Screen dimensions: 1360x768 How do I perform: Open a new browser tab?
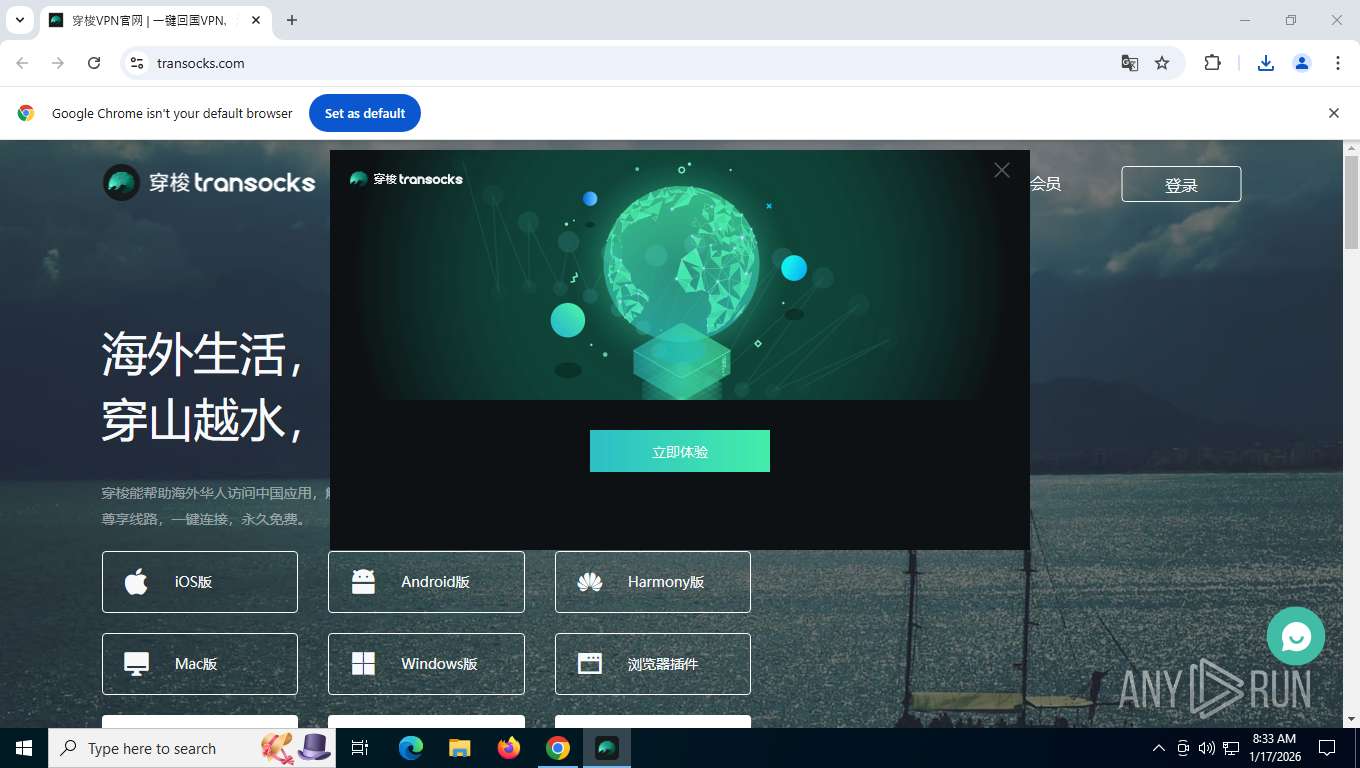point(292,20)
